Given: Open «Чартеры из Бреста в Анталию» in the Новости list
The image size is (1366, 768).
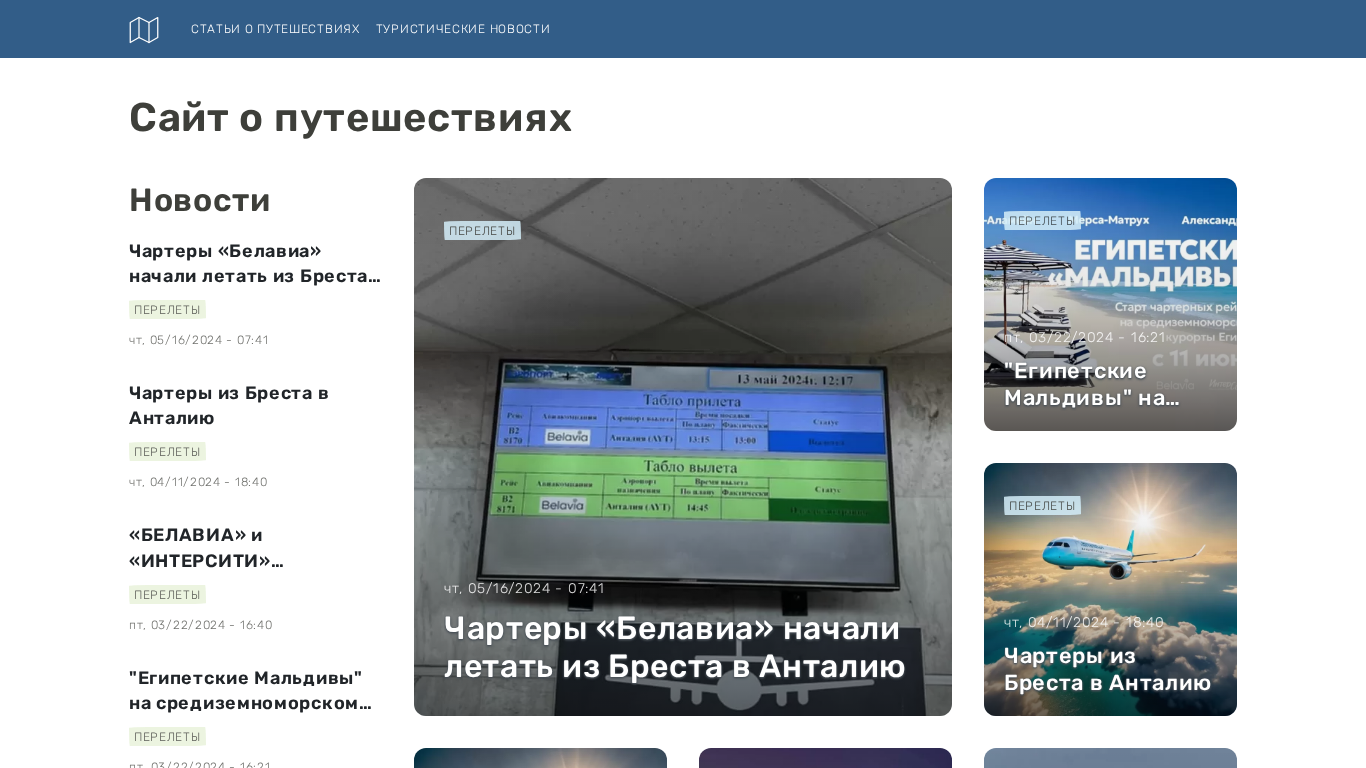Looking at the screenshot, I should 229,405.
